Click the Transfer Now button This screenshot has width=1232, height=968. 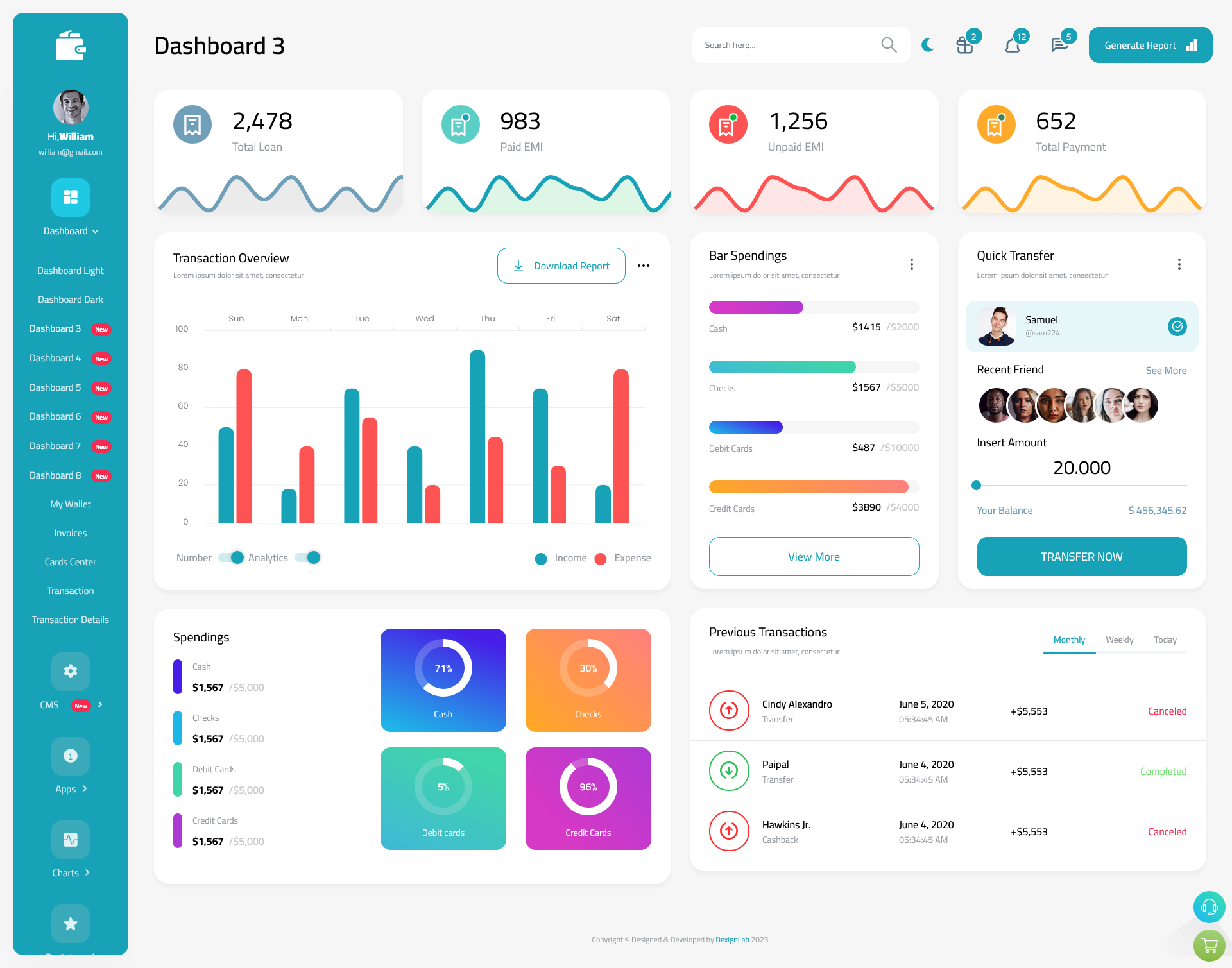(x=1082, y=556)
